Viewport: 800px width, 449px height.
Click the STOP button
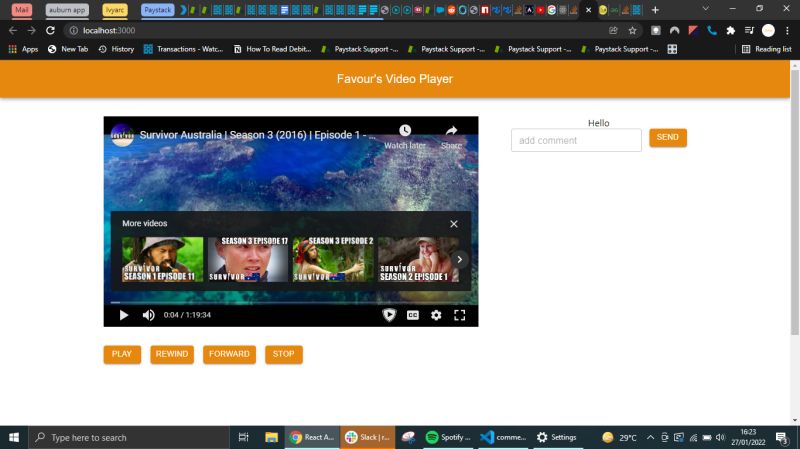284,354
